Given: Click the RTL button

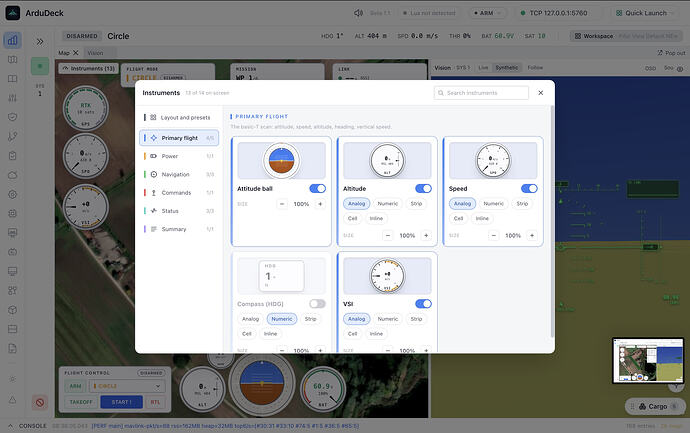Looking at the screenshot, I should coord(155,402).
